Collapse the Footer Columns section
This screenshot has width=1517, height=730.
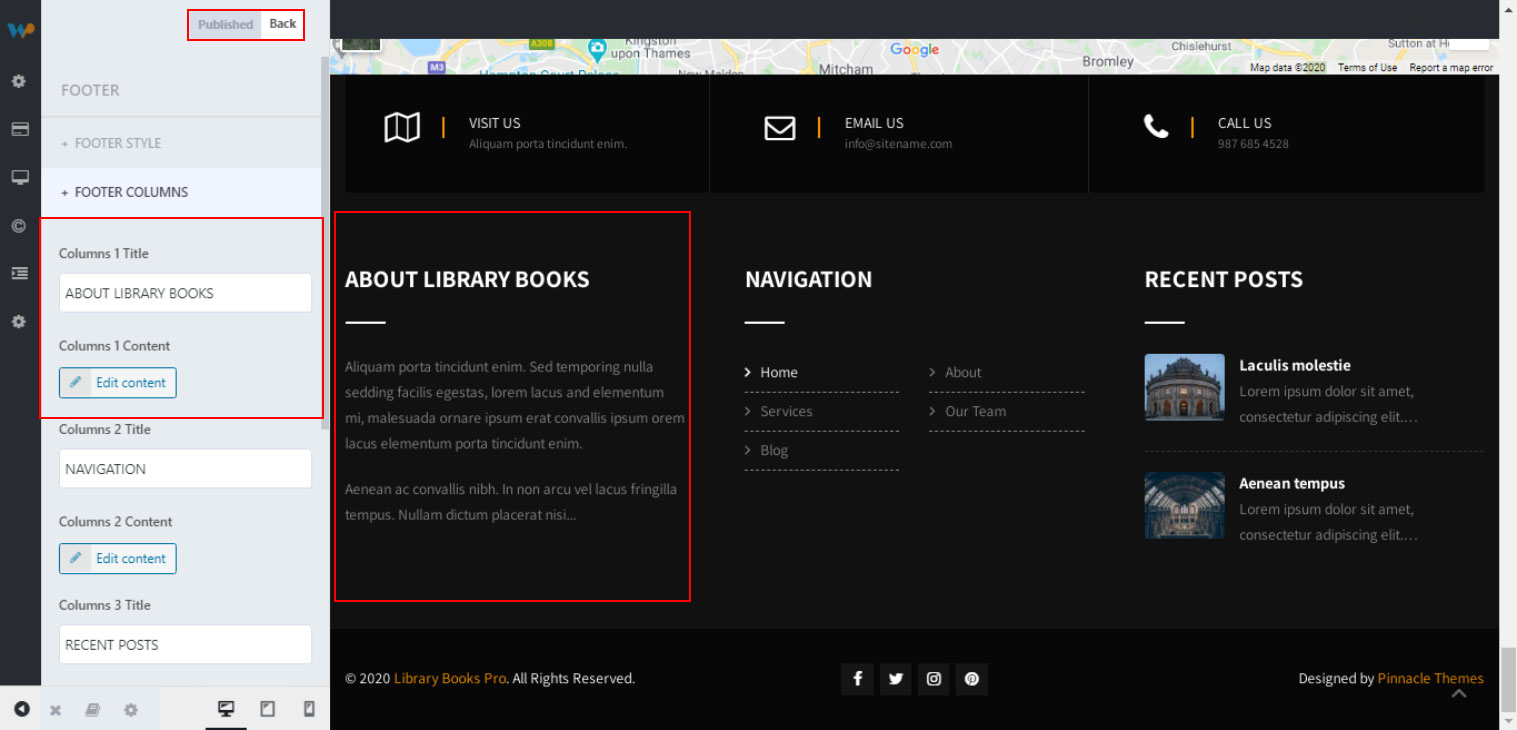(x=181, y=192)
